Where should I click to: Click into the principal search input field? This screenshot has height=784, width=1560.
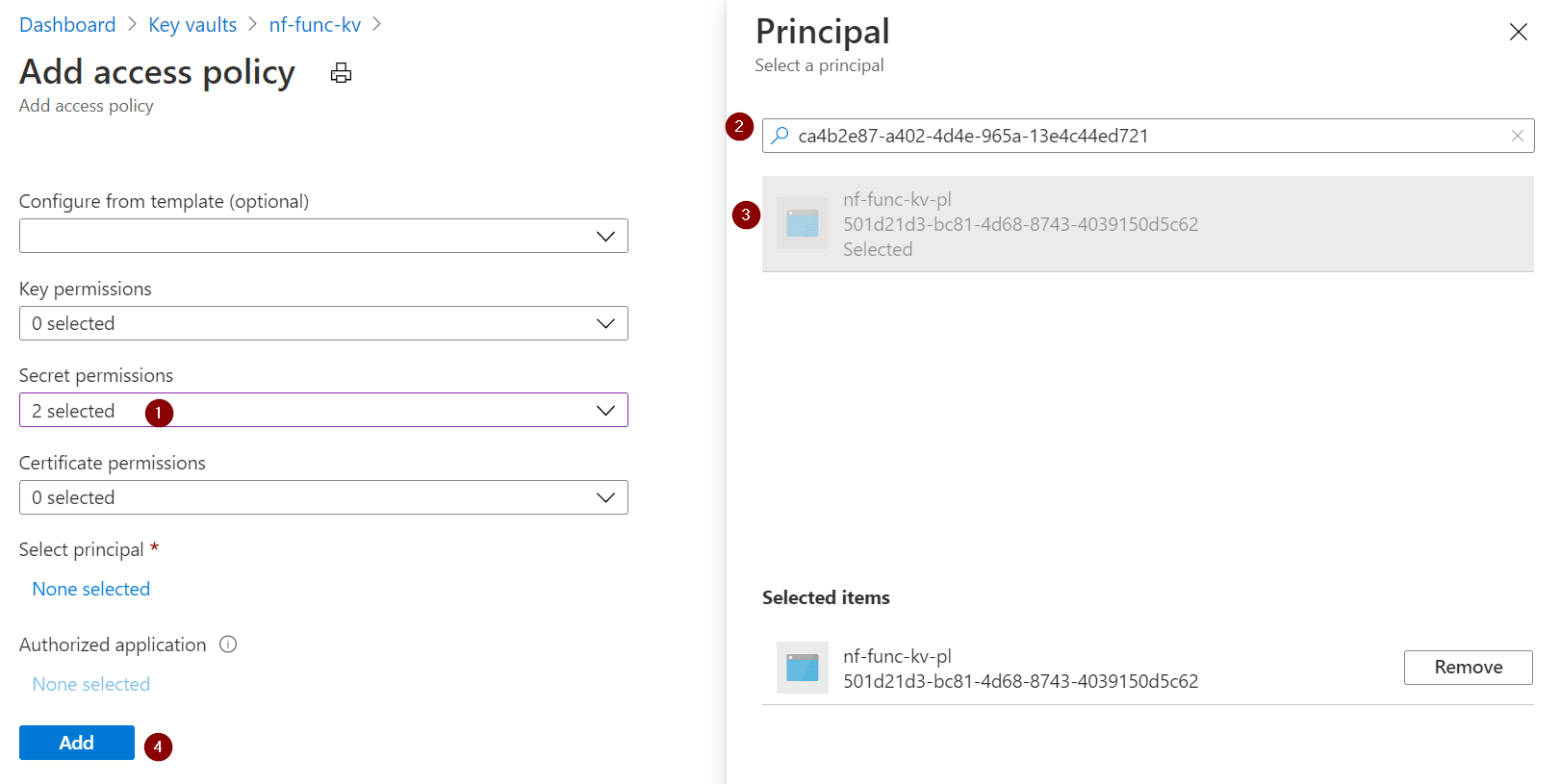pos(1145,136)
